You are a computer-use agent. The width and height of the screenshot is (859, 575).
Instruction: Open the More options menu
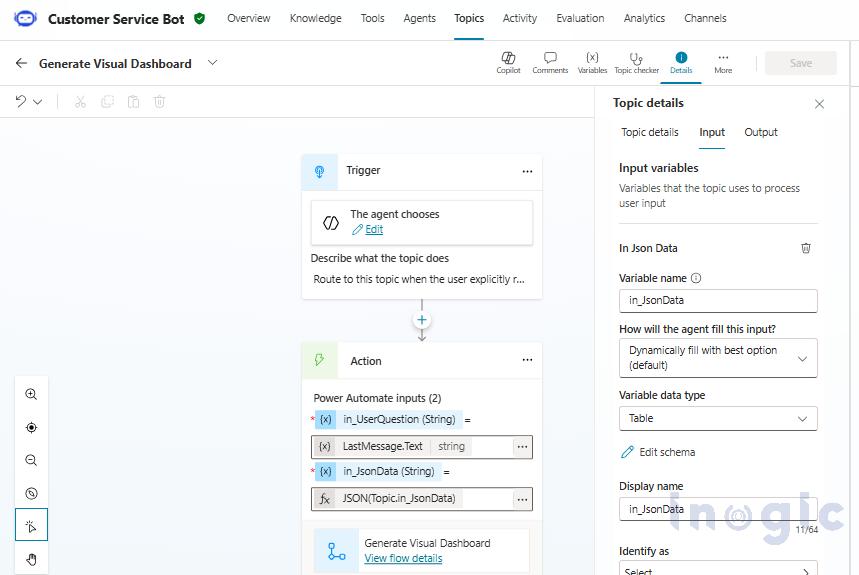point(723,63)
